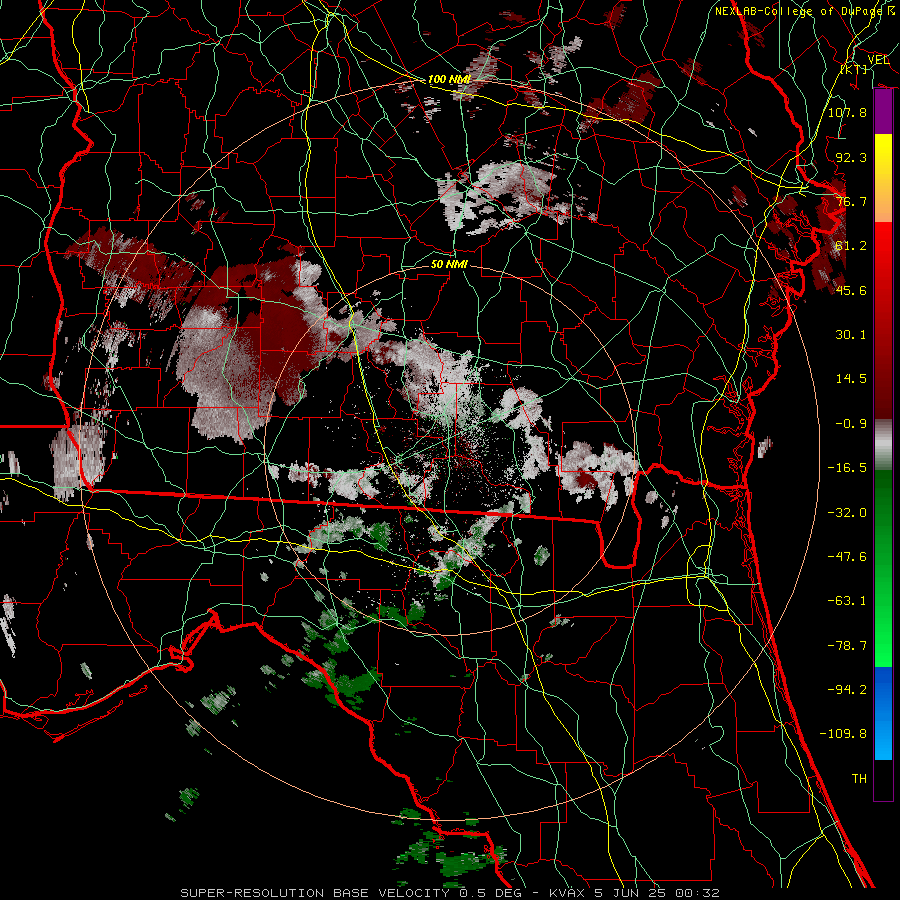
Task: Select the -109.8 scale value
Action: [x=843, y=734]
